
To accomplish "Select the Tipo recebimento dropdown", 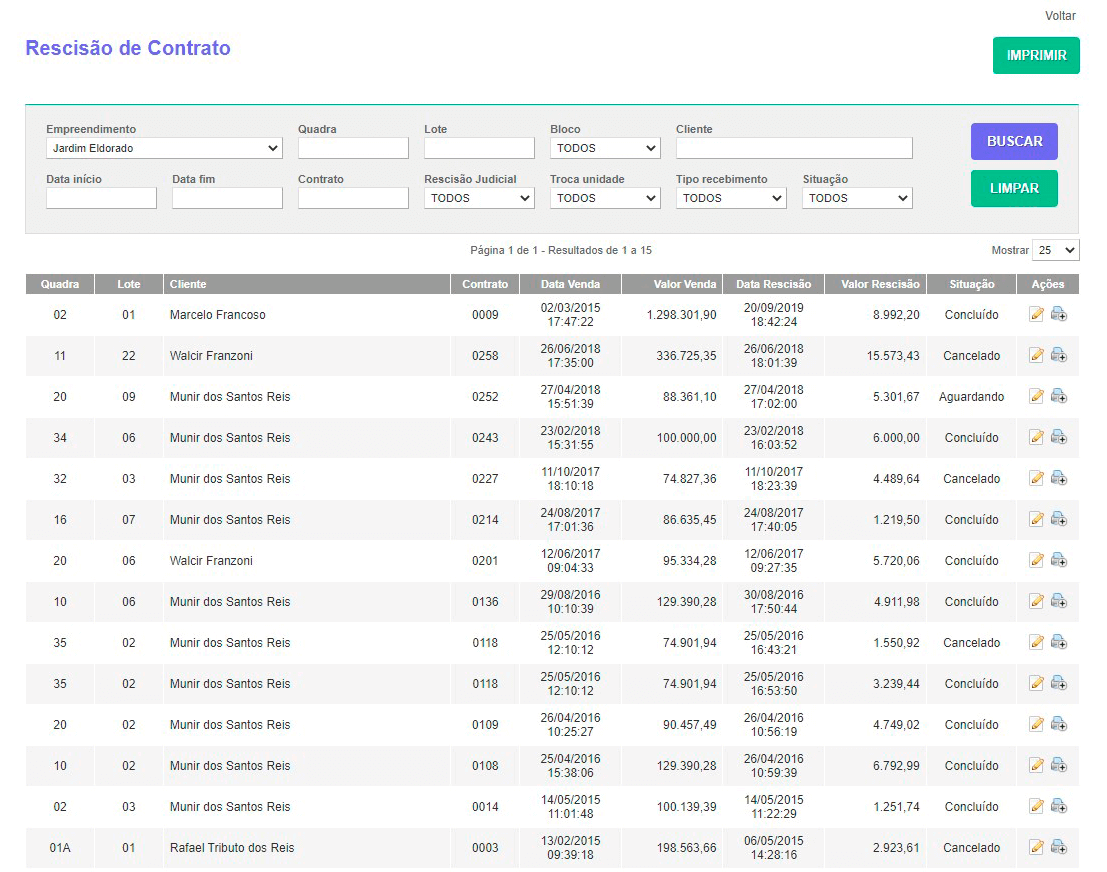I will pyautogui.click(x=731, y=198).
